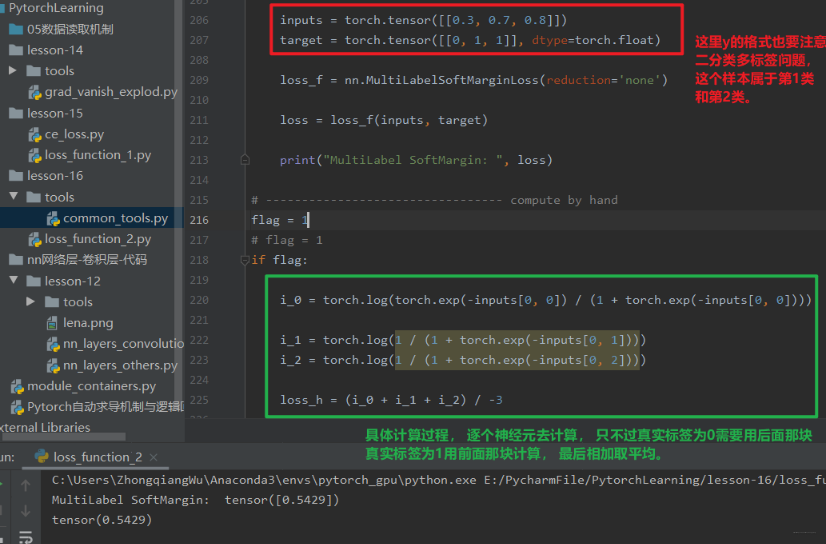Click the nn.MultiLabelSoftMarginLoss line
This screenshot has height=544, width=826.
(x=474, y=80)
